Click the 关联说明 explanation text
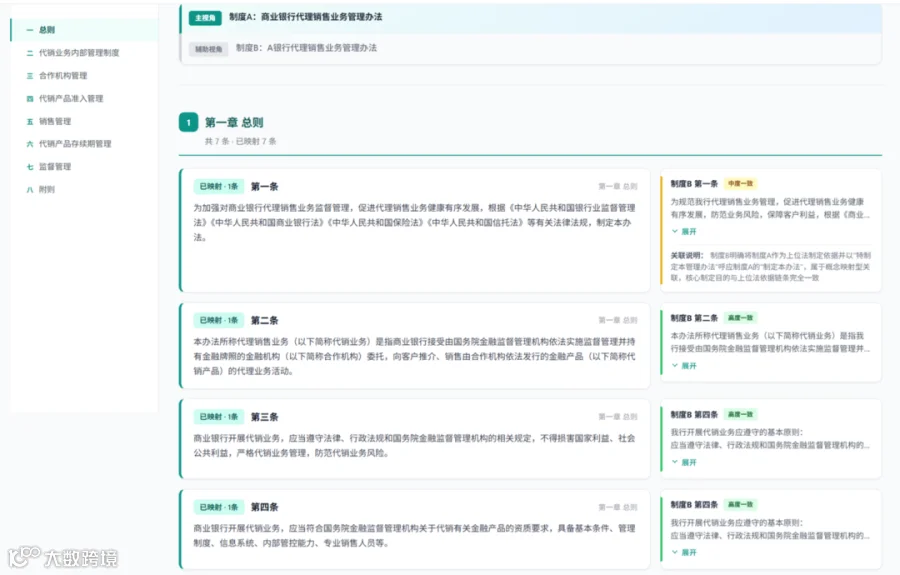This screenshot has height=575, width=900. click(770, 266)
